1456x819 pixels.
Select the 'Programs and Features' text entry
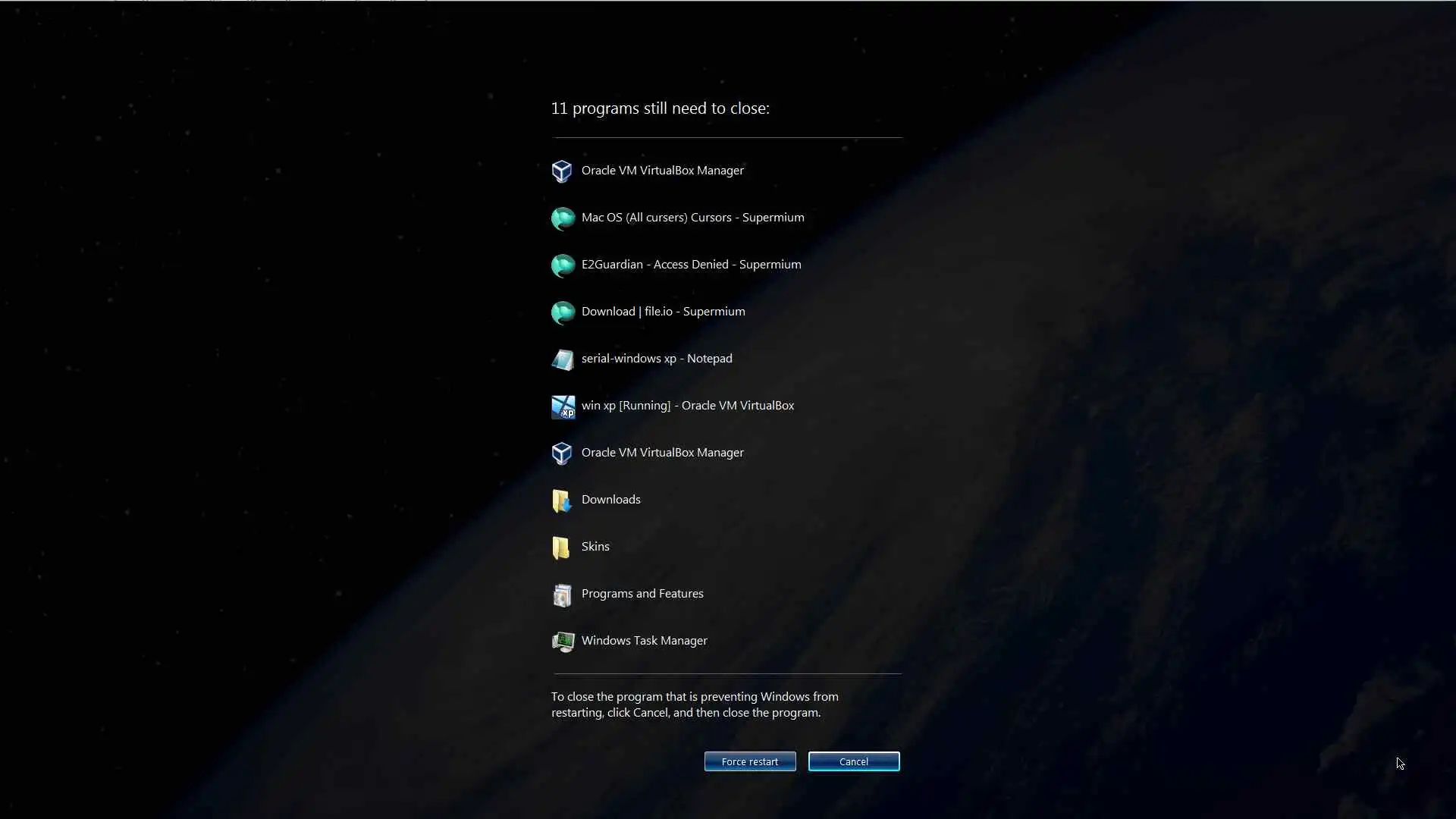tap(642, 594)
